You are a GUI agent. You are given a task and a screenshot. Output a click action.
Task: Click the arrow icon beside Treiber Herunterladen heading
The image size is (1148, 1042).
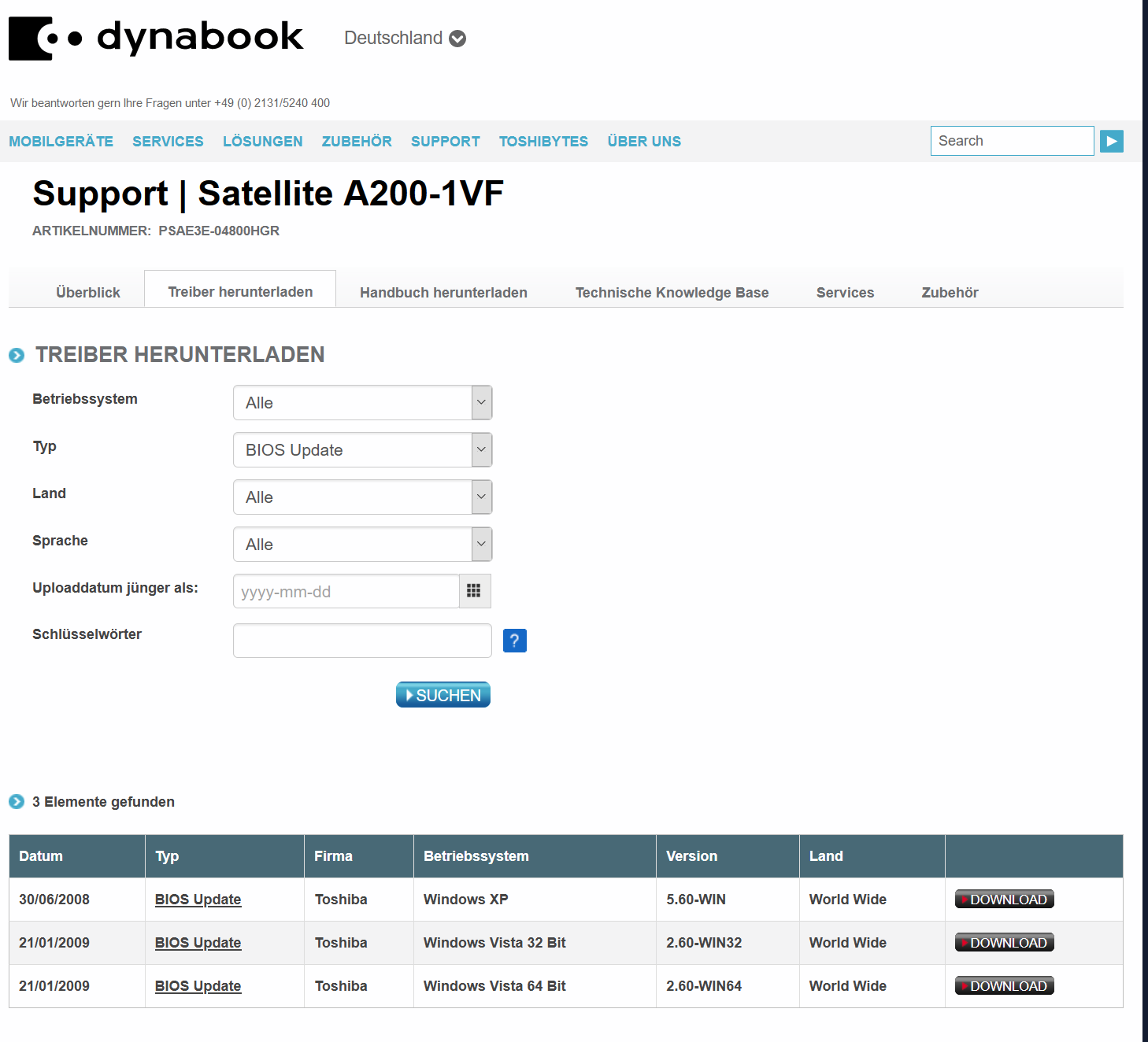click(x=17, y=356)
